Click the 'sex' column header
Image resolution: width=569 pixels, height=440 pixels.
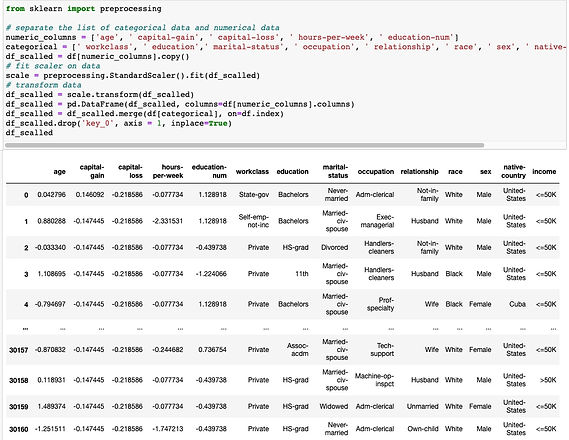point(486,172)
